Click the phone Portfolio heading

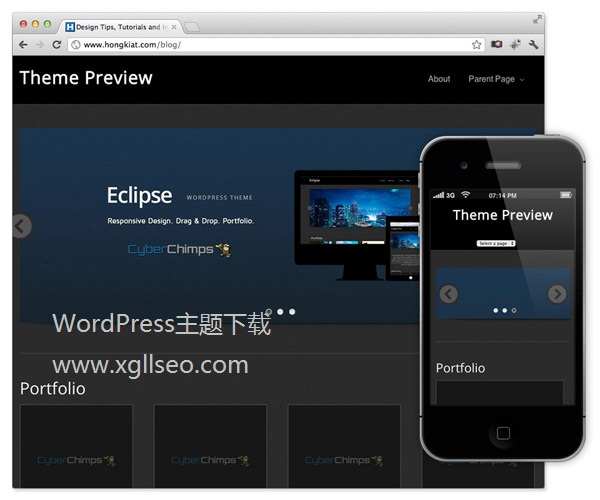click(461, 368)
